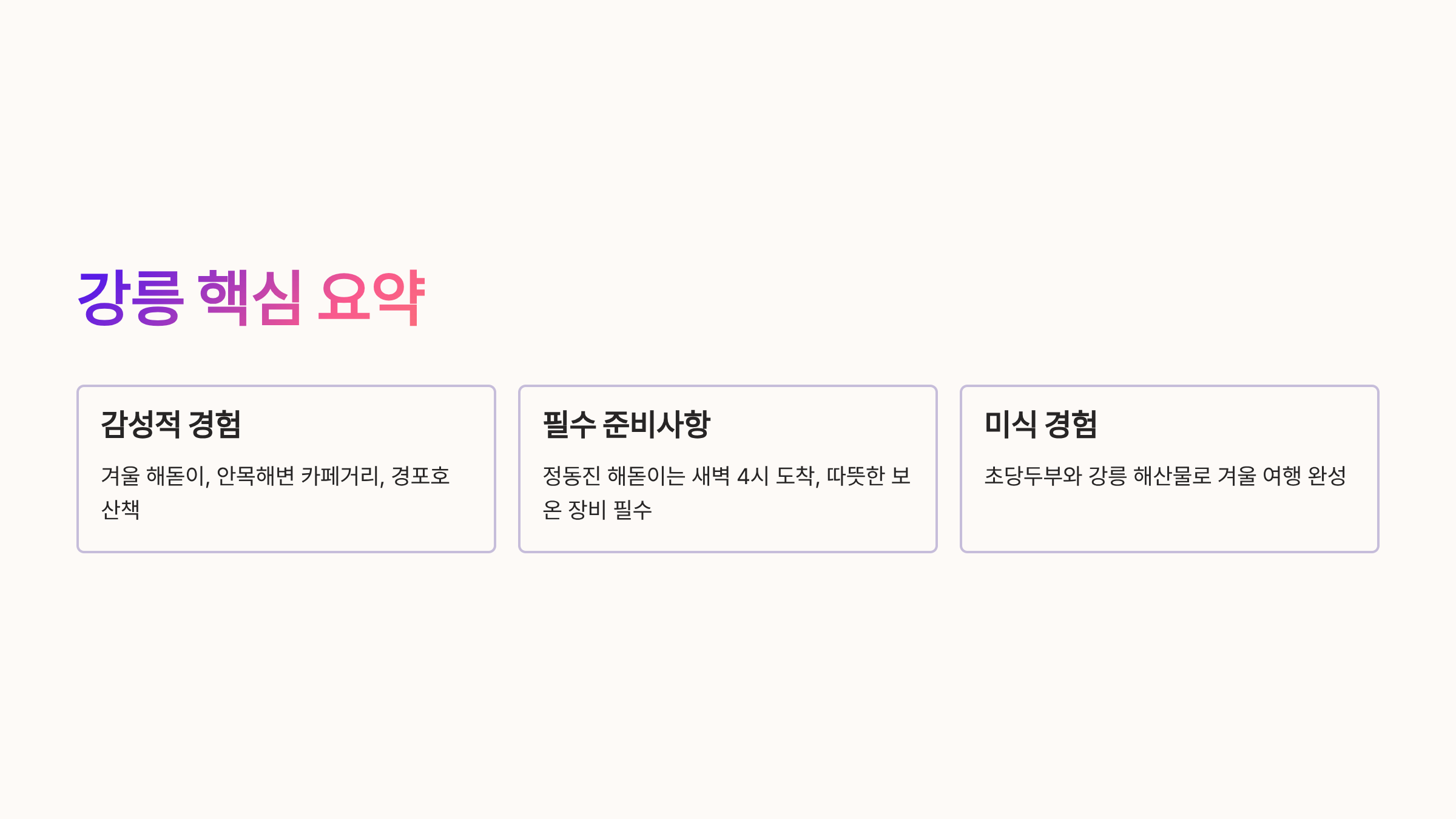Click the 겨울 해돋이, 안목해변 카페거리 text line

(243, 476)
